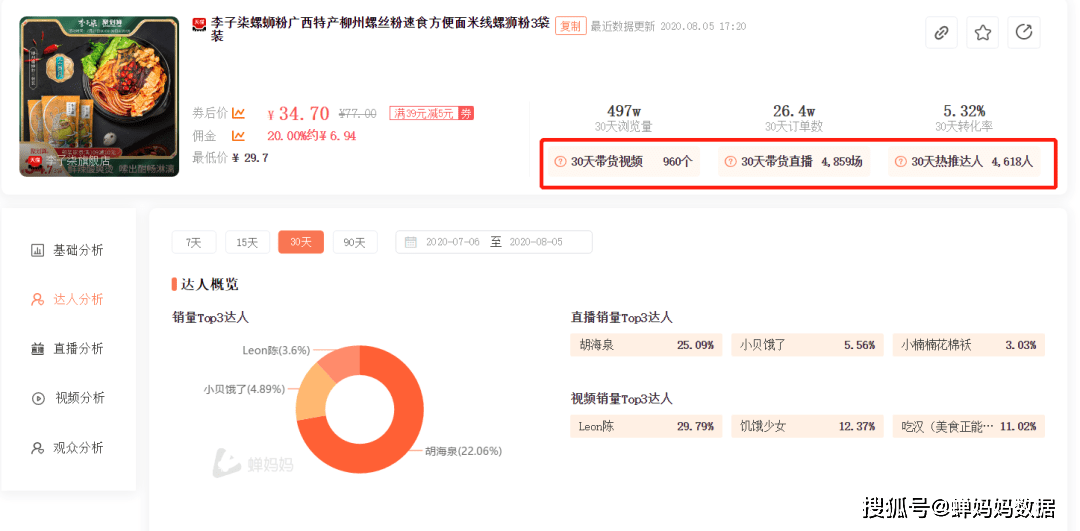Open the date range picker
The image size is (1080, 531).
[494, 242]
